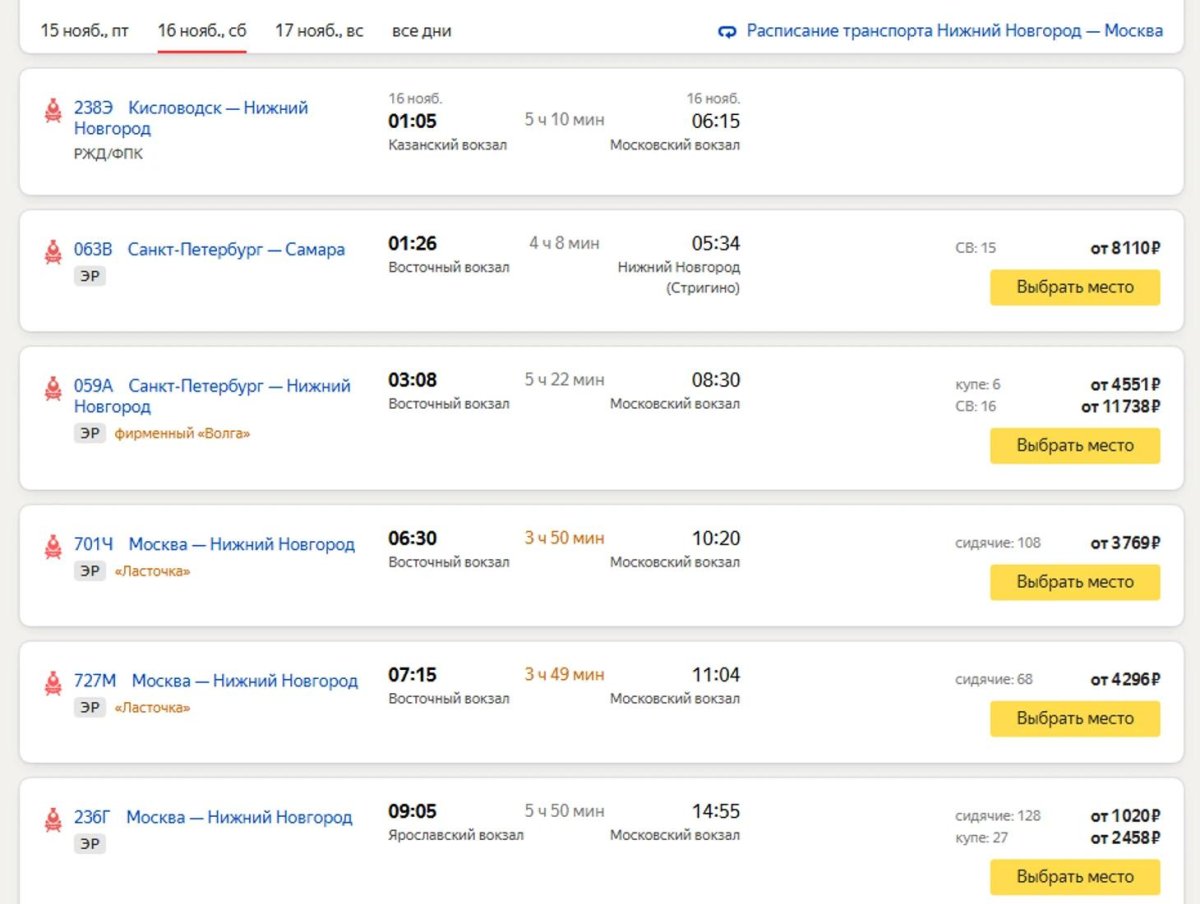Click Выбрать место for 236Г train

[x=1075, y=877]
